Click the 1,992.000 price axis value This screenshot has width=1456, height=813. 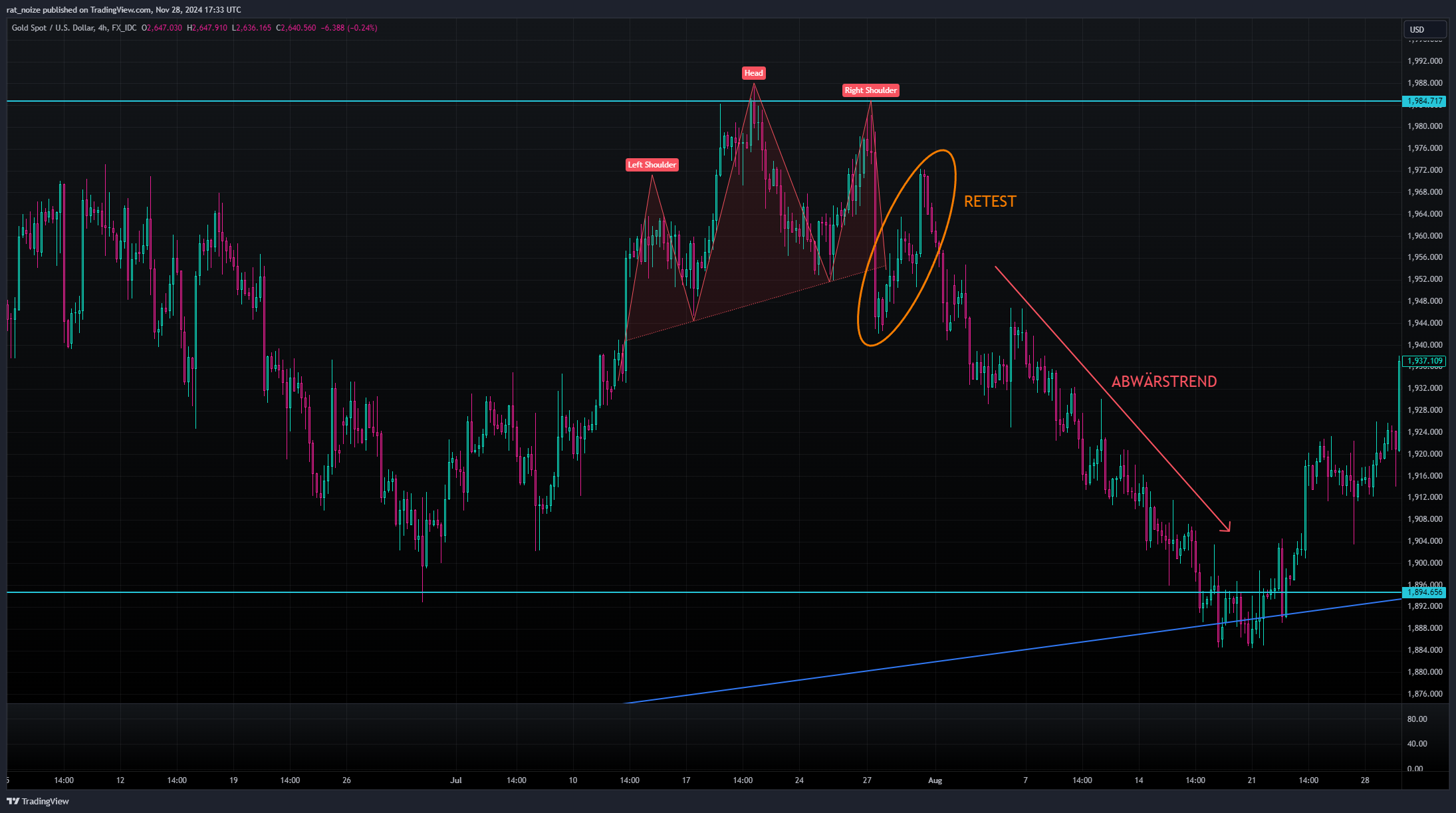click(x=1425, y=61)
